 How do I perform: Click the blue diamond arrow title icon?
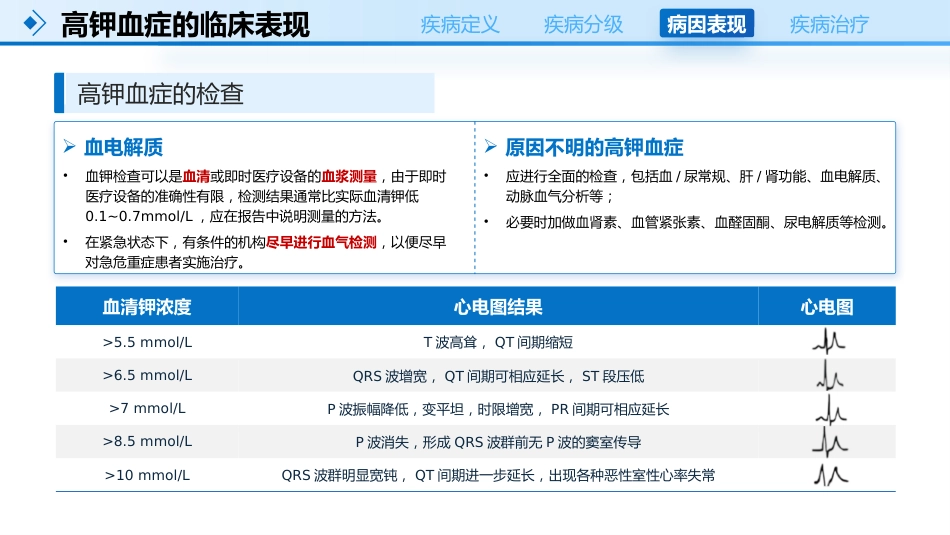point(35,23)
